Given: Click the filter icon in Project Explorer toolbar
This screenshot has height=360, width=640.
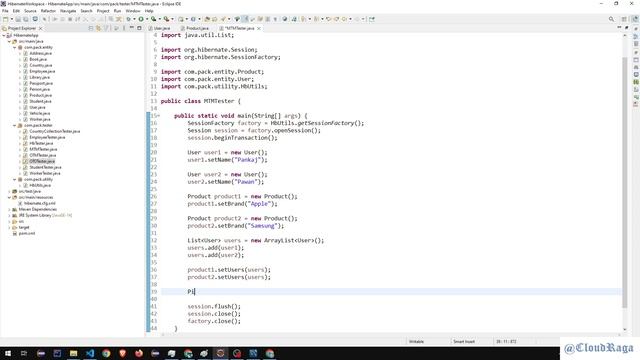Looking at the screenshot, I should (106, 28).
